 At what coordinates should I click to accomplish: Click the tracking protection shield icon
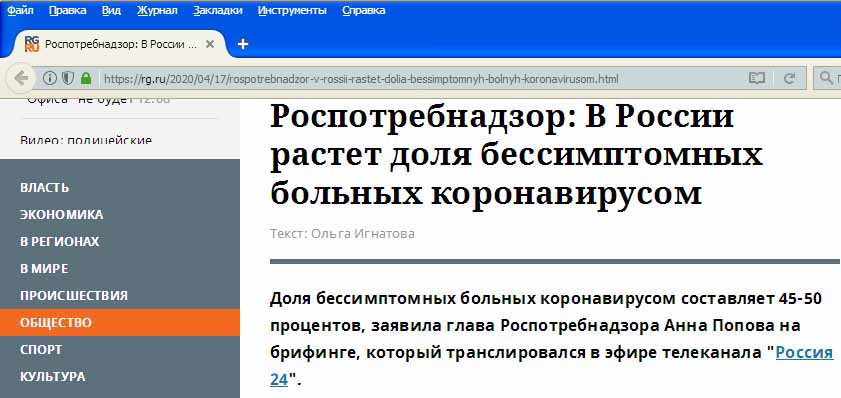[x=68, y=79]
